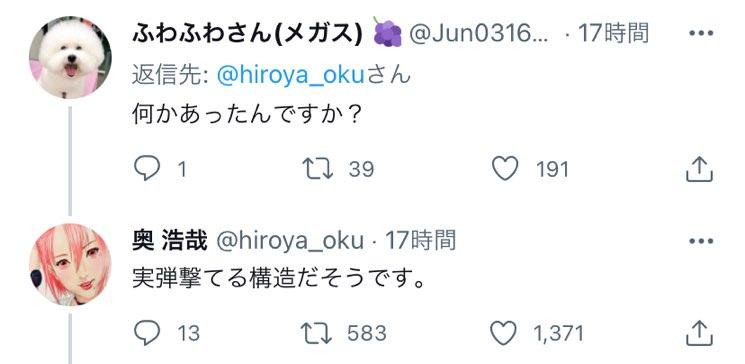The height and width of the screenshot is (364, 745).
Task: Open the gray @hiroya_oku handle by 奥 浩哉
Action: click(x=290, y=241)
